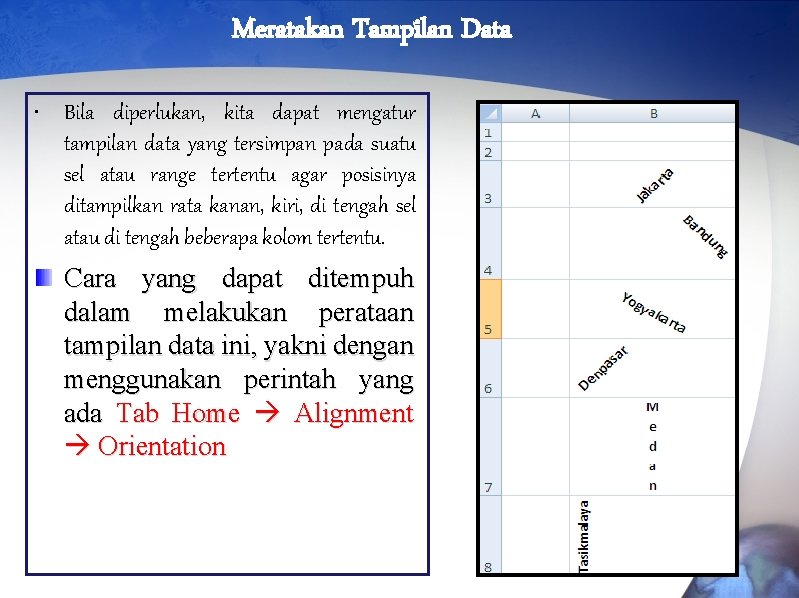Select row 6 header
799x598 pixels.
491,368
